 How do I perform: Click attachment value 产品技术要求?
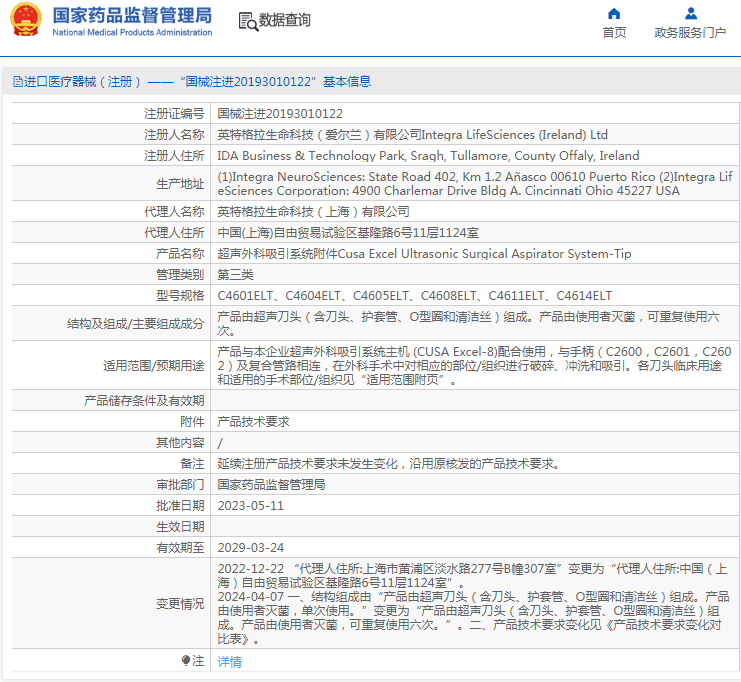pyautogui.click(x=253, y=422)
